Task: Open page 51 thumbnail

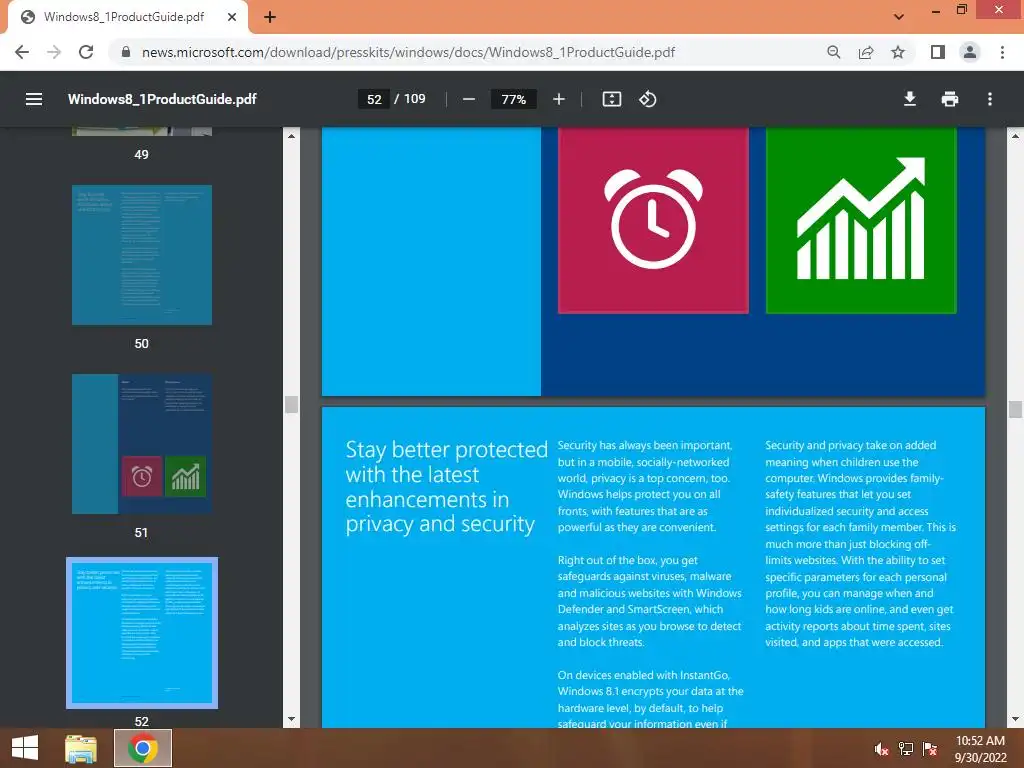Action: tap(142, 444)
